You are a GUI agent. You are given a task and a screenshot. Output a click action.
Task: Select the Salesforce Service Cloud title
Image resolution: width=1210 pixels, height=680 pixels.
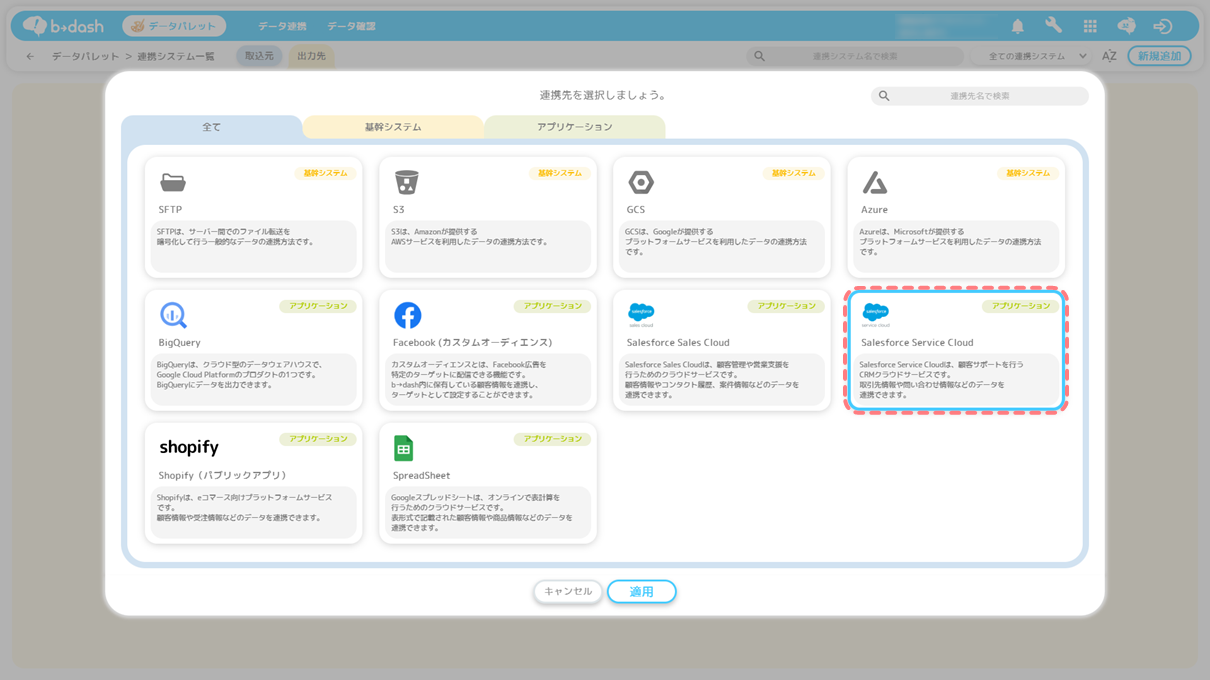917,343
